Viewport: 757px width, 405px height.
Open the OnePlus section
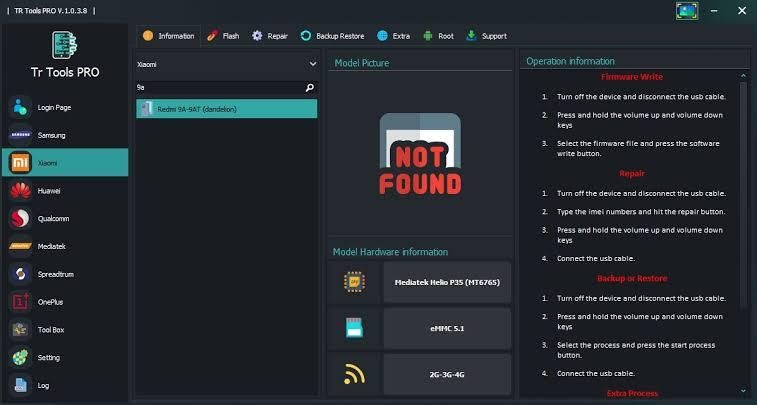pos(65,302)
